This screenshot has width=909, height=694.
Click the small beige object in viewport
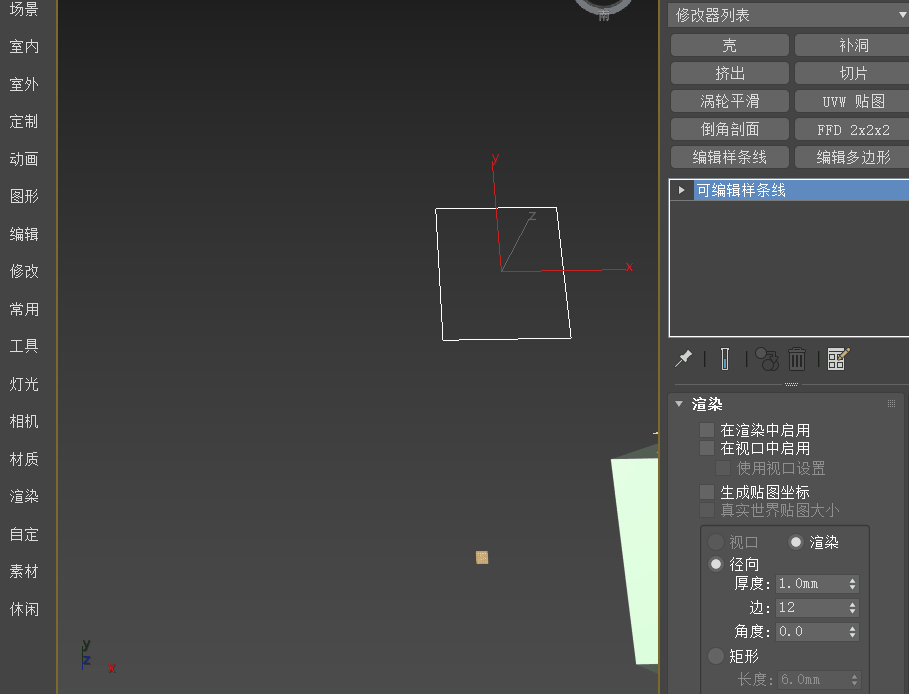(x=482, y=557)
